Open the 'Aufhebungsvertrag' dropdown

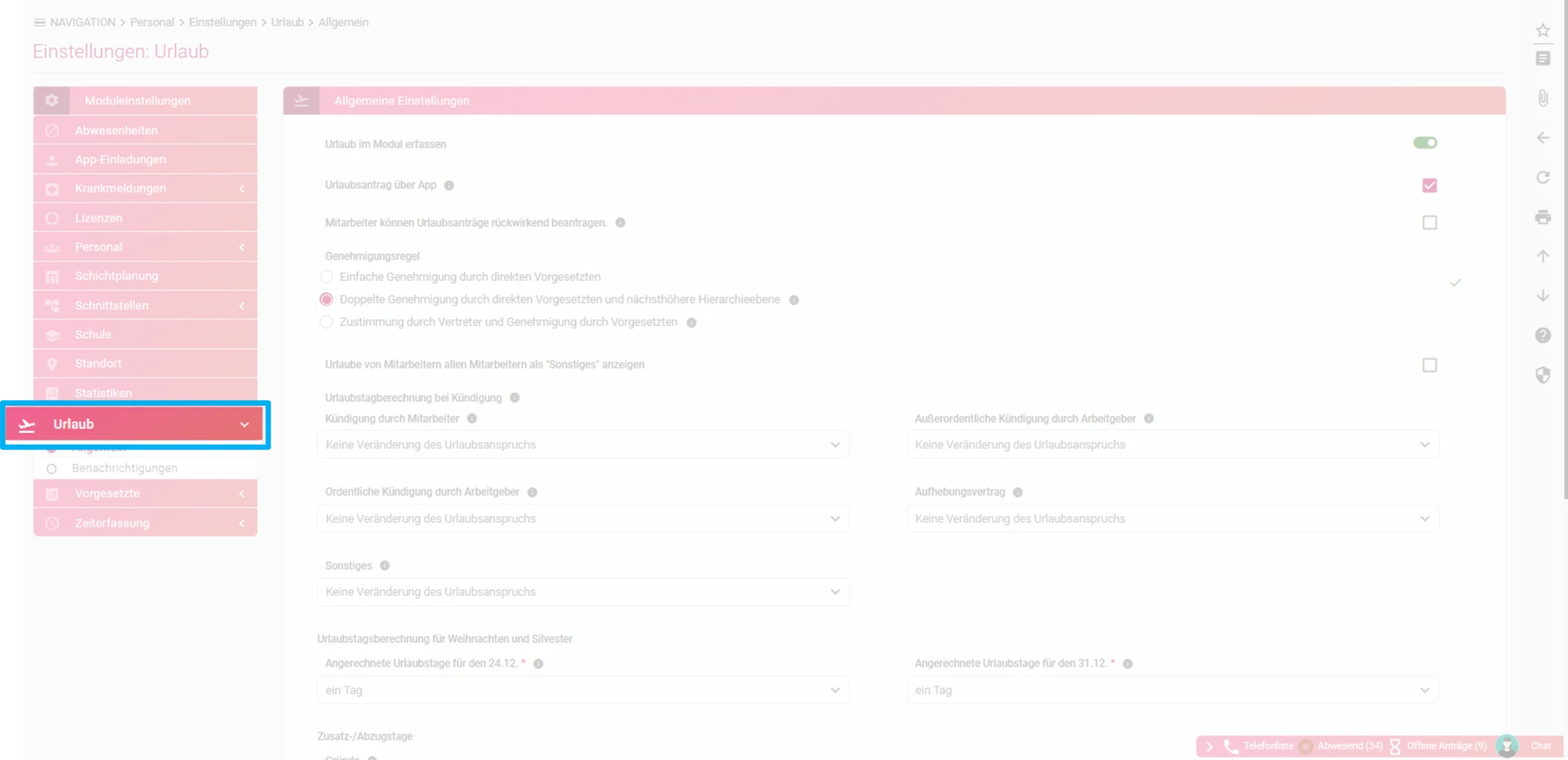(x=1173, y=519)
